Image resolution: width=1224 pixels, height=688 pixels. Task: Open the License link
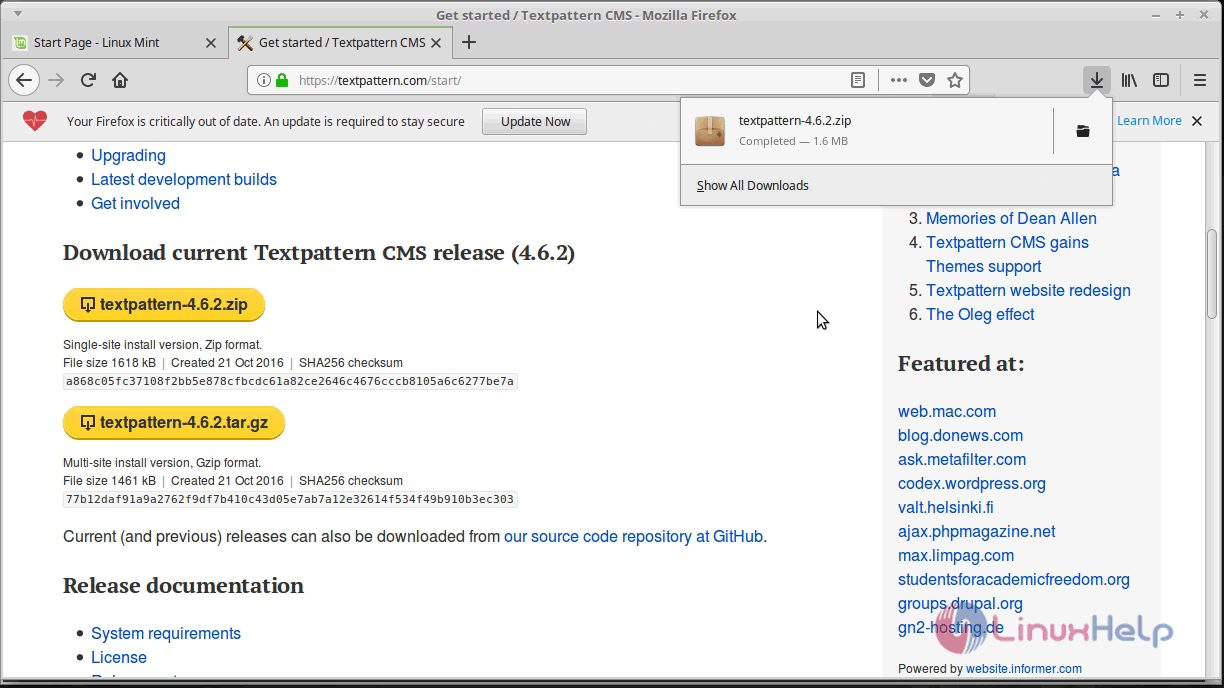coord(119,657)
